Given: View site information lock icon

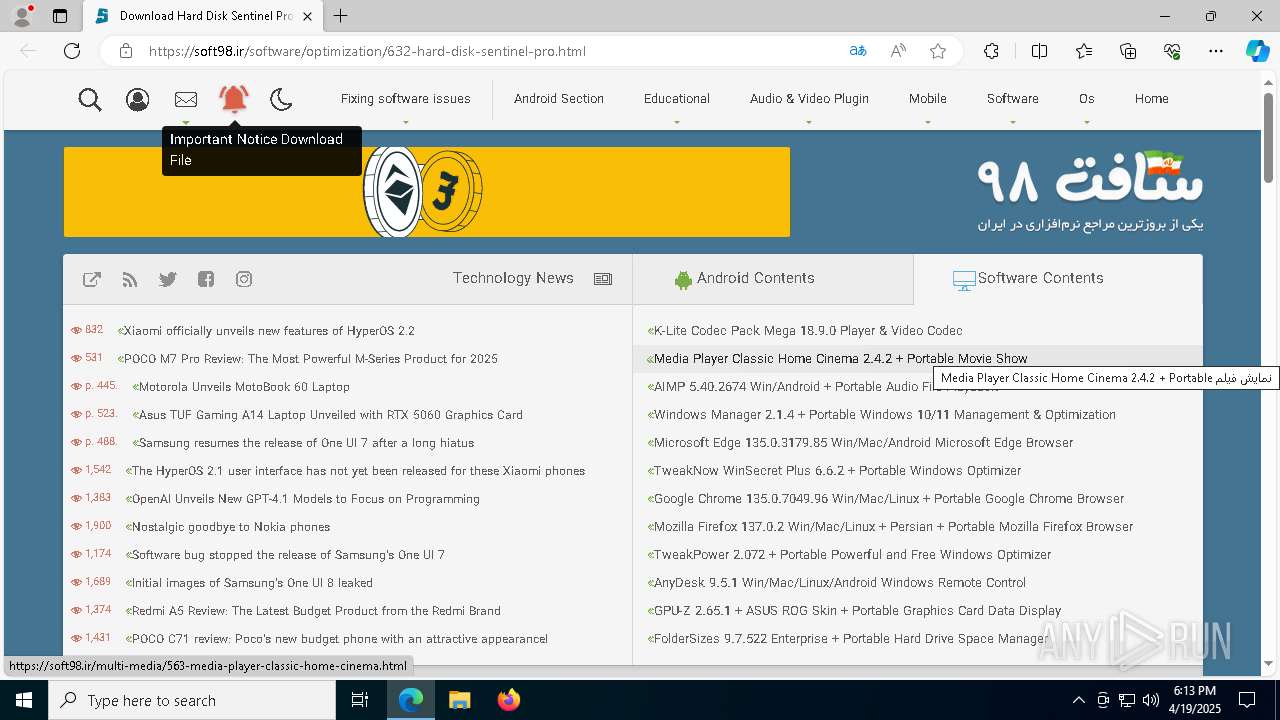Looking at the screenshot, I should 126,51.
